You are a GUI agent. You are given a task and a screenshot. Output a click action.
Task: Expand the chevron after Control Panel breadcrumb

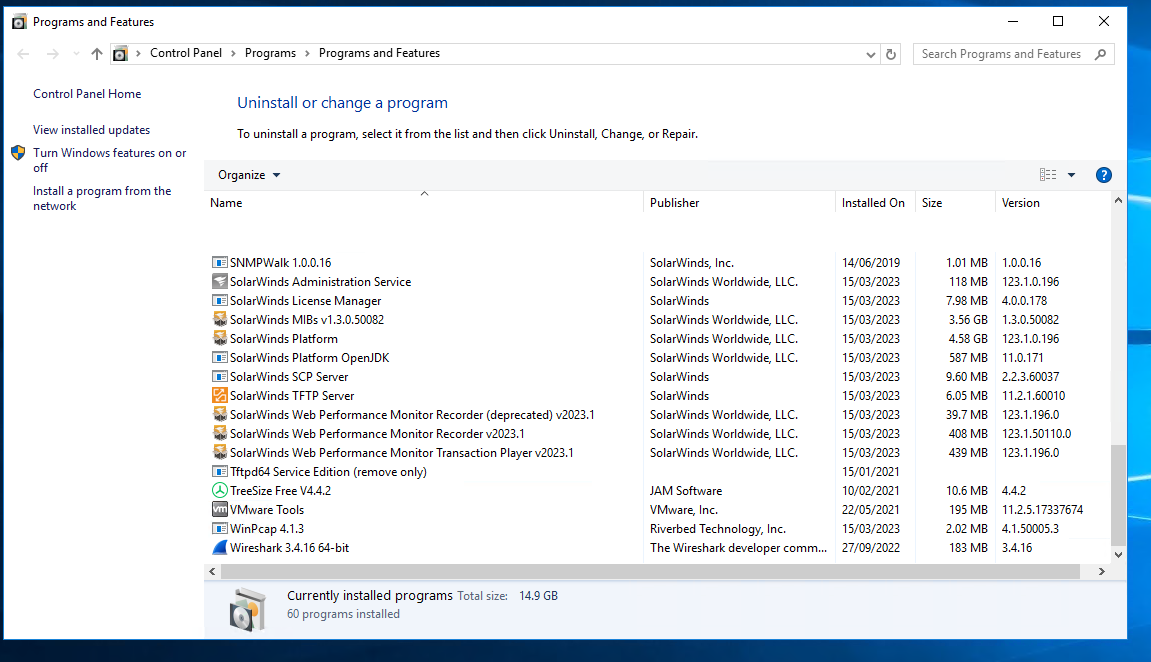pyautogui.click(x=233, y=54)
